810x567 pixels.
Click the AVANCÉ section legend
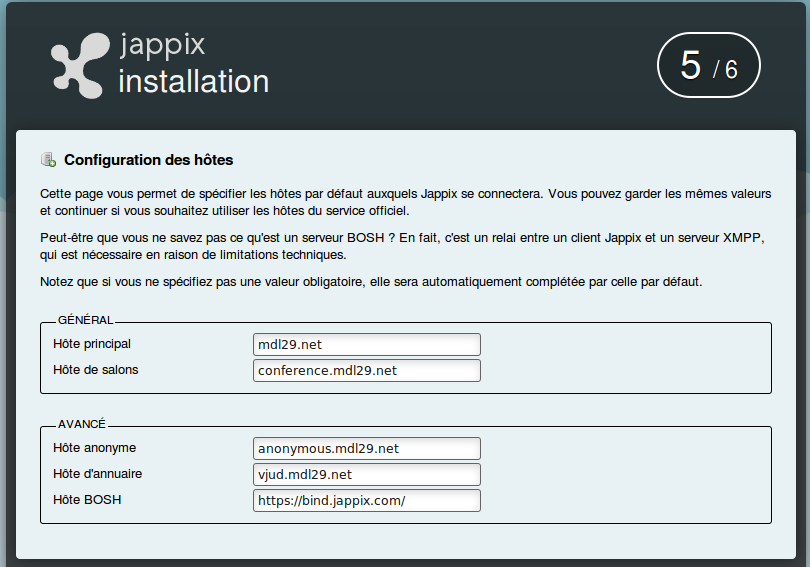[82, 424]
